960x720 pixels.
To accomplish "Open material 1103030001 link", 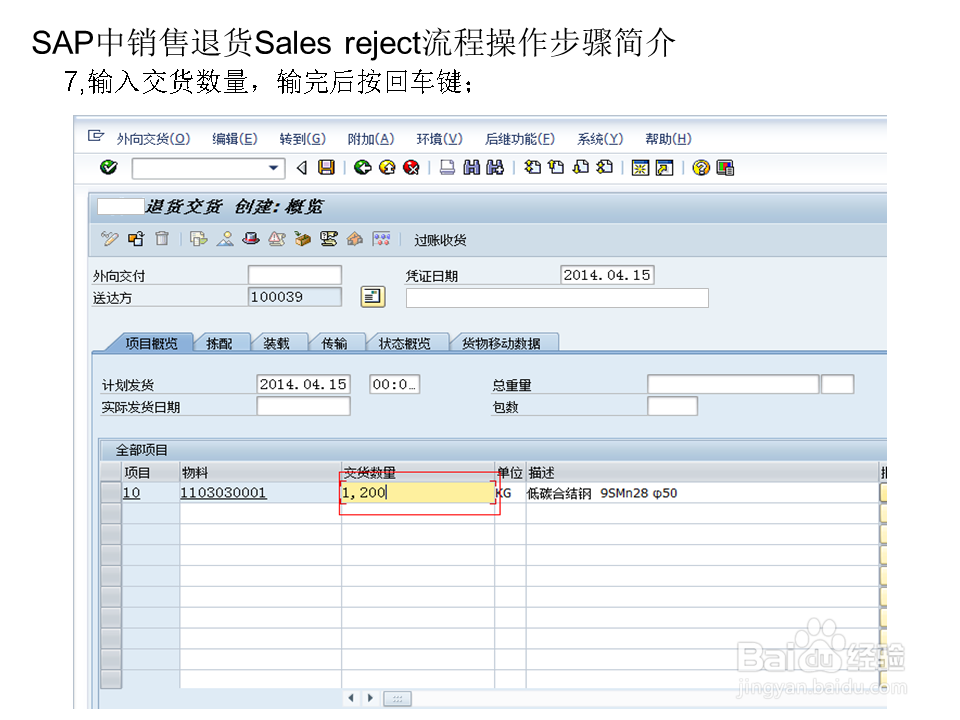I will (x=223, y=493).
